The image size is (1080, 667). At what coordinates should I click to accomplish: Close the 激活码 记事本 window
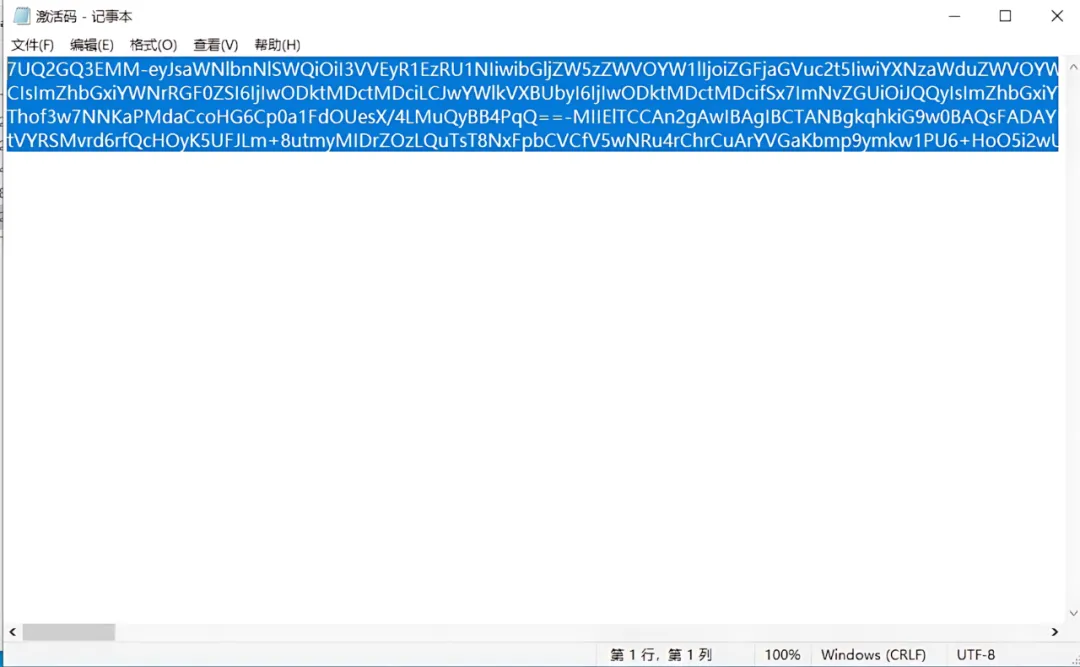(x=1057, y=16)
